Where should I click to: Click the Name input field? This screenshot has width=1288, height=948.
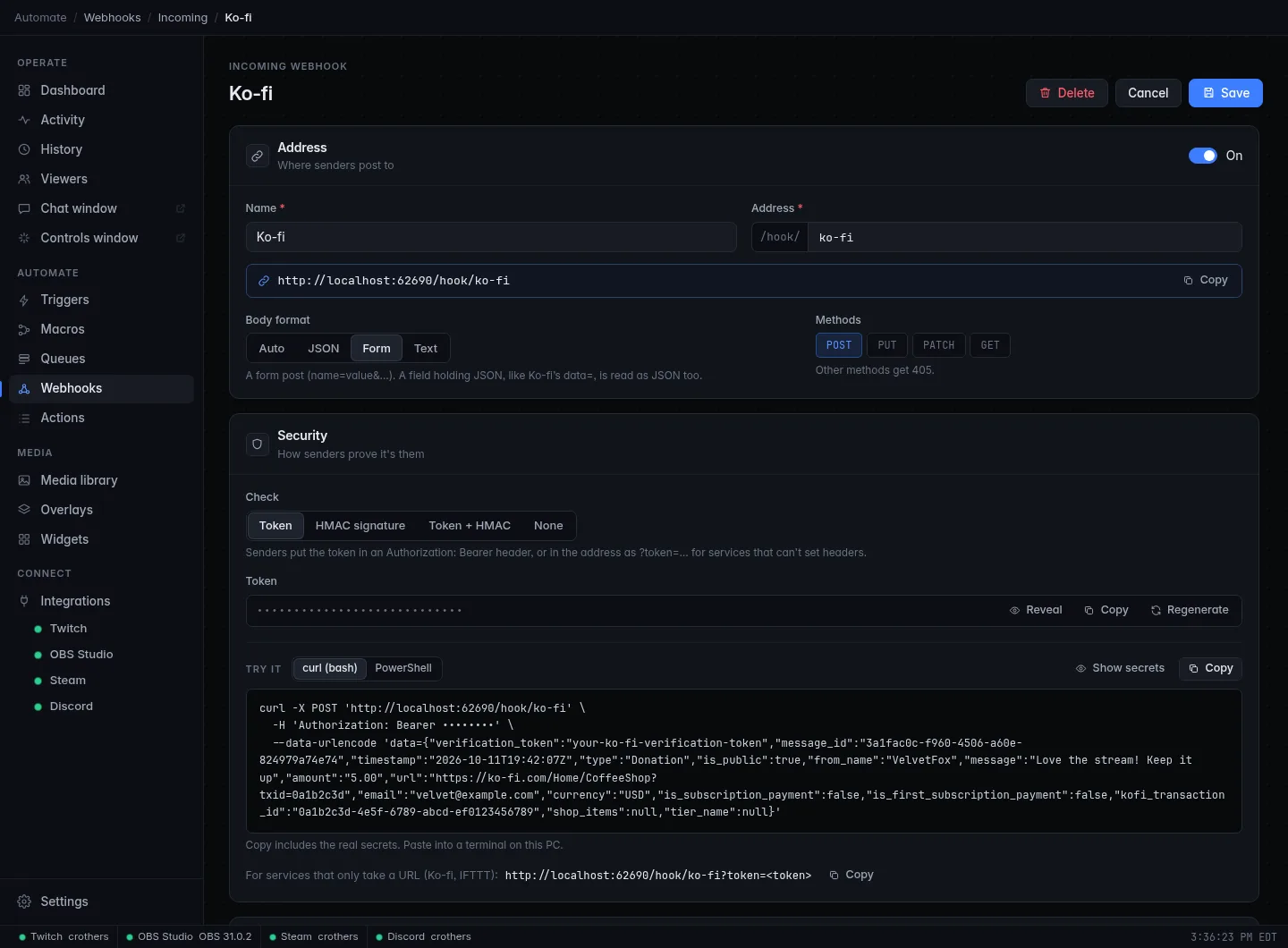(x=491, y=237)
